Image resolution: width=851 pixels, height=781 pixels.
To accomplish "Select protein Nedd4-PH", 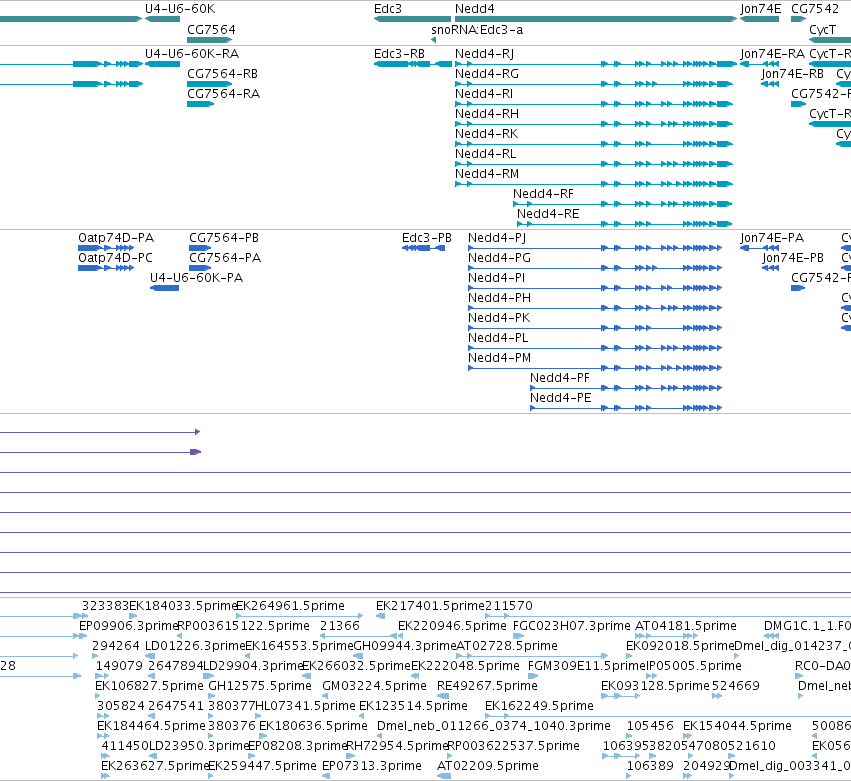I will pos(595,308).
